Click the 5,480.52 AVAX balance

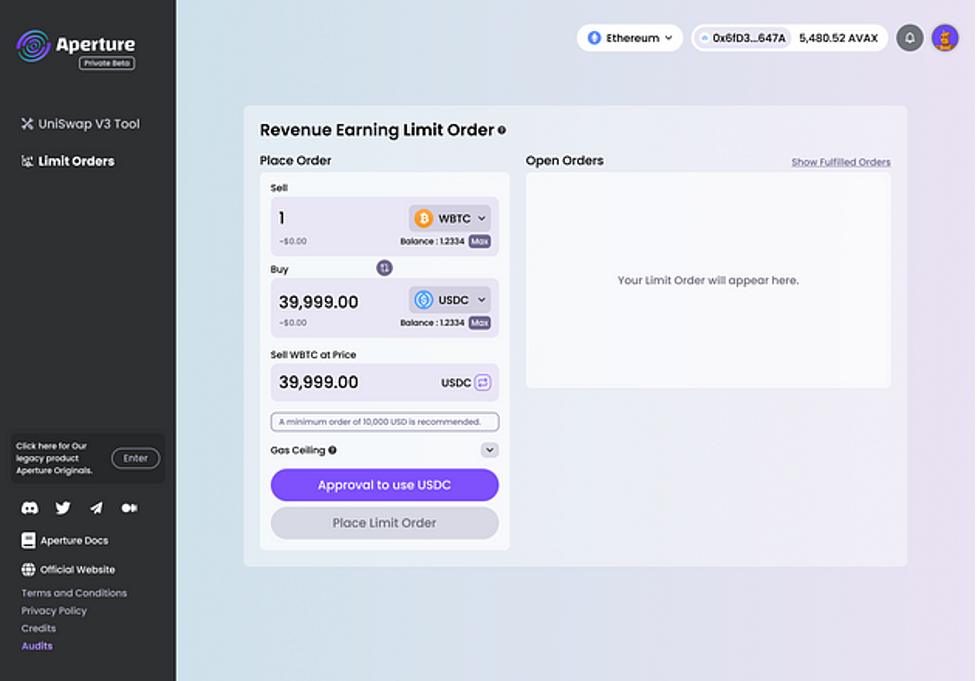[x=838, y=38]
